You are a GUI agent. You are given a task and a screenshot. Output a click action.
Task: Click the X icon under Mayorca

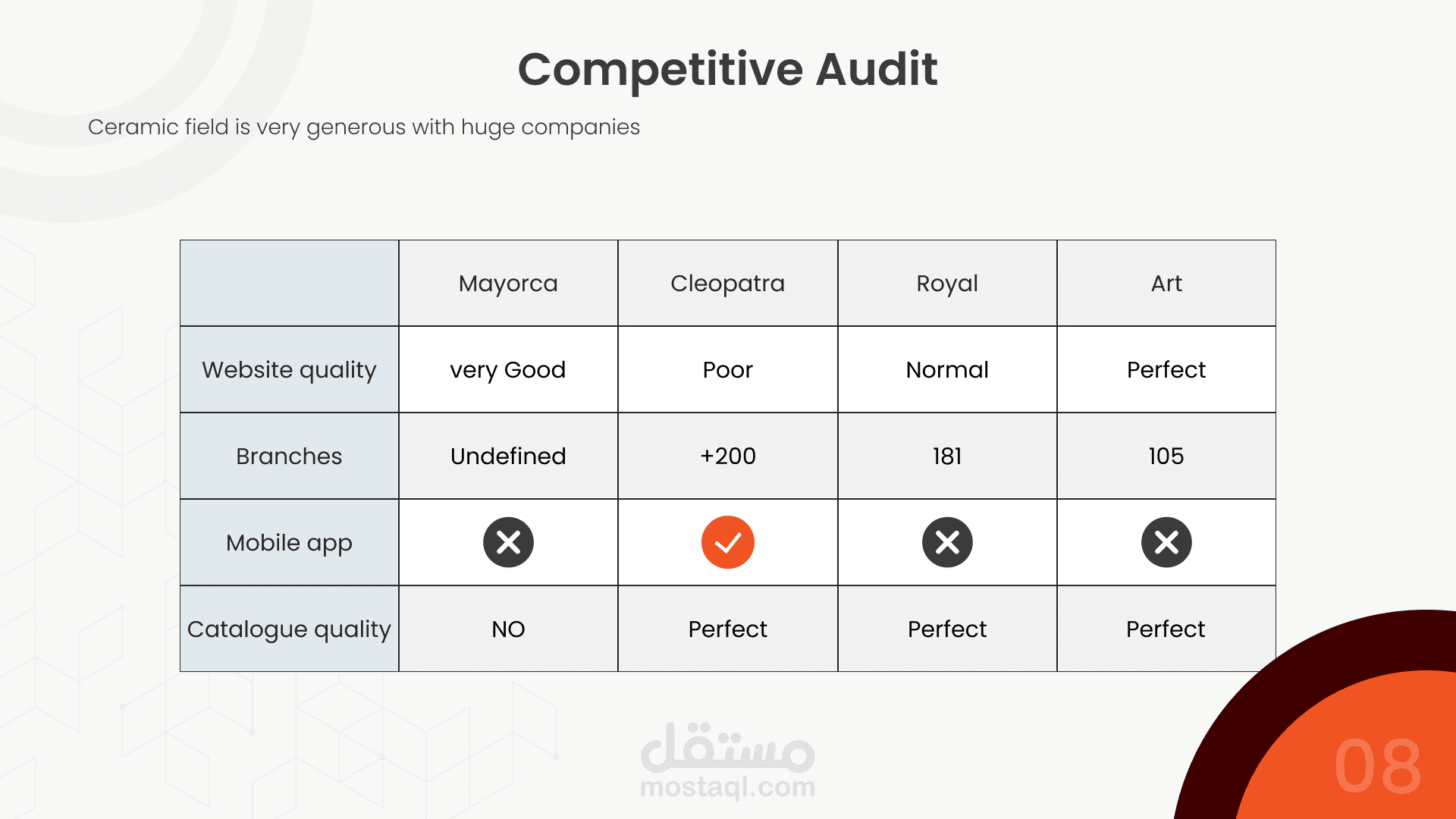tap(508, 542)
